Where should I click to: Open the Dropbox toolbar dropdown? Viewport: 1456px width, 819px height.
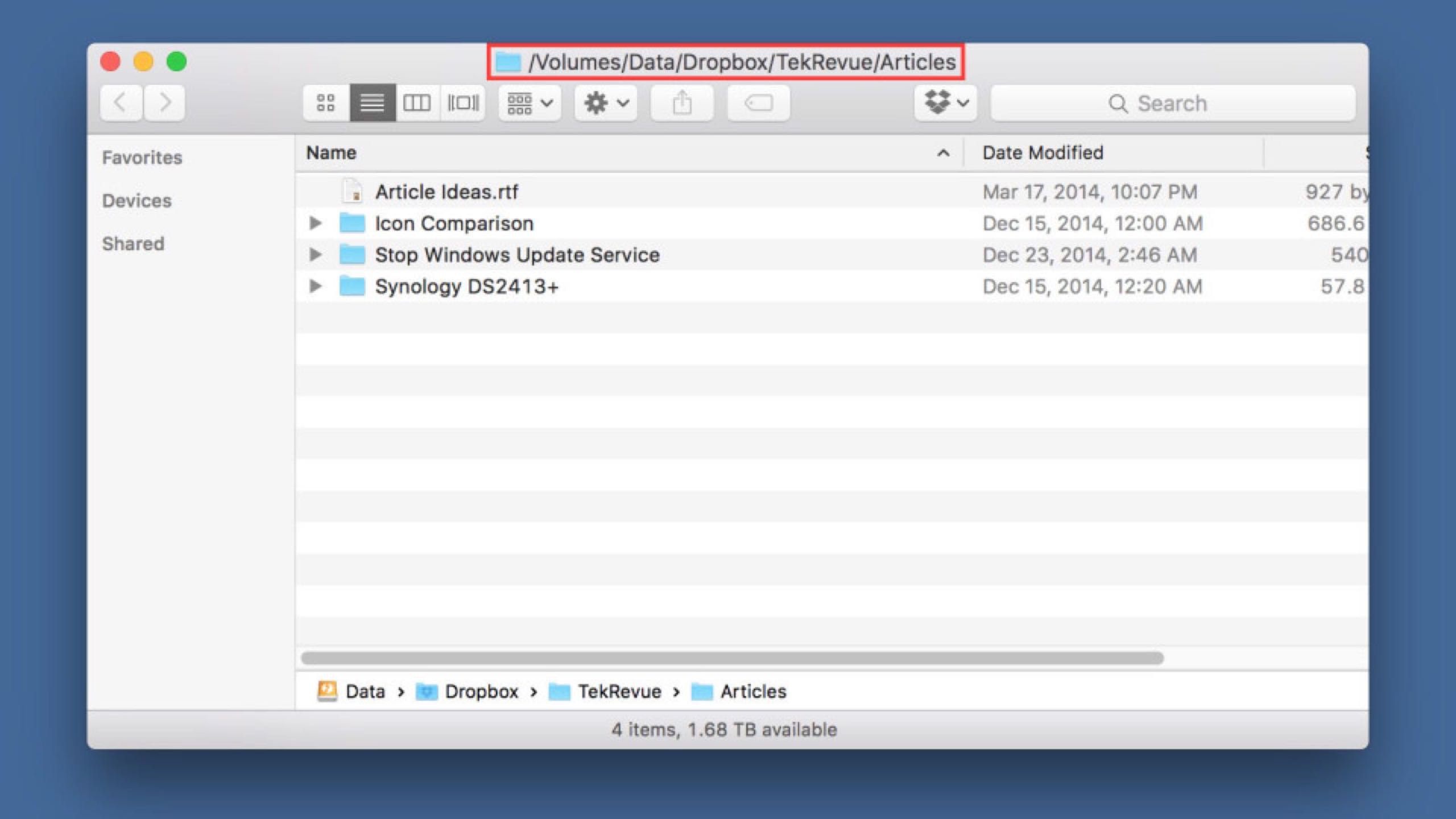(x=945, y=103)
